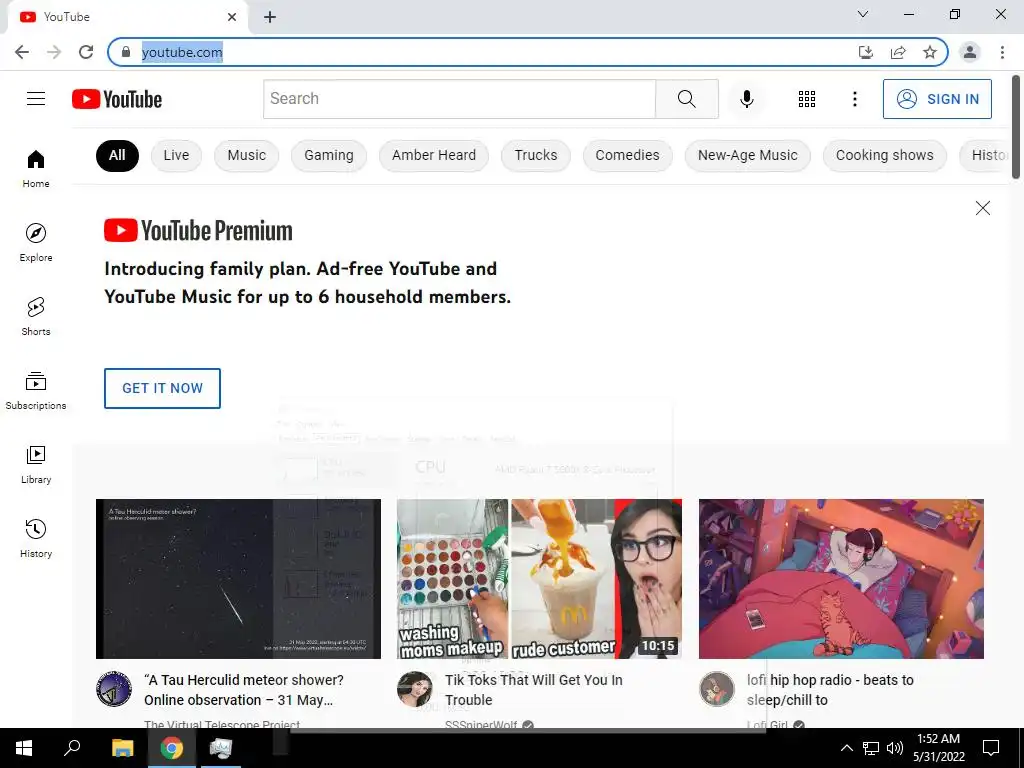
Task: Open notification center icon
Action: click(x=991, y=748)
